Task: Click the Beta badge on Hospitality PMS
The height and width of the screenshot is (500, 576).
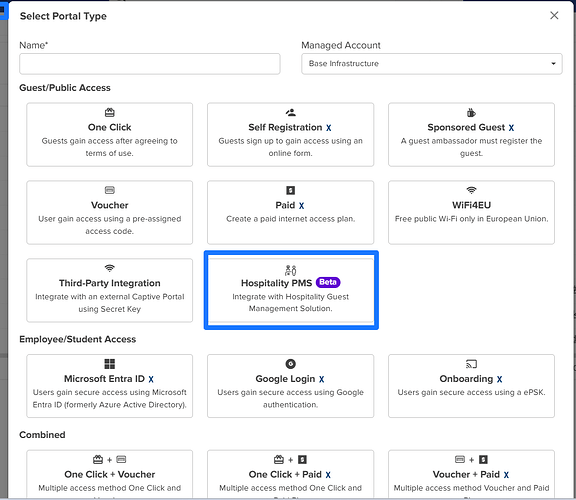Action: pos(328,282)
